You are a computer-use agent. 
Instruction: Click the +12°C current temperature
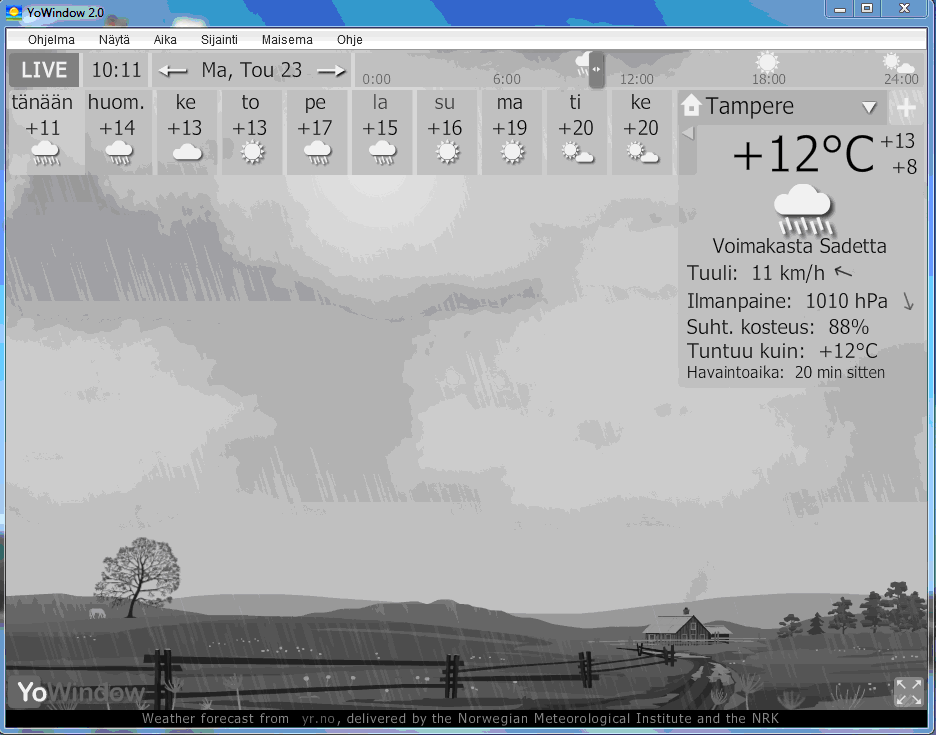click(x=803, y=155)
